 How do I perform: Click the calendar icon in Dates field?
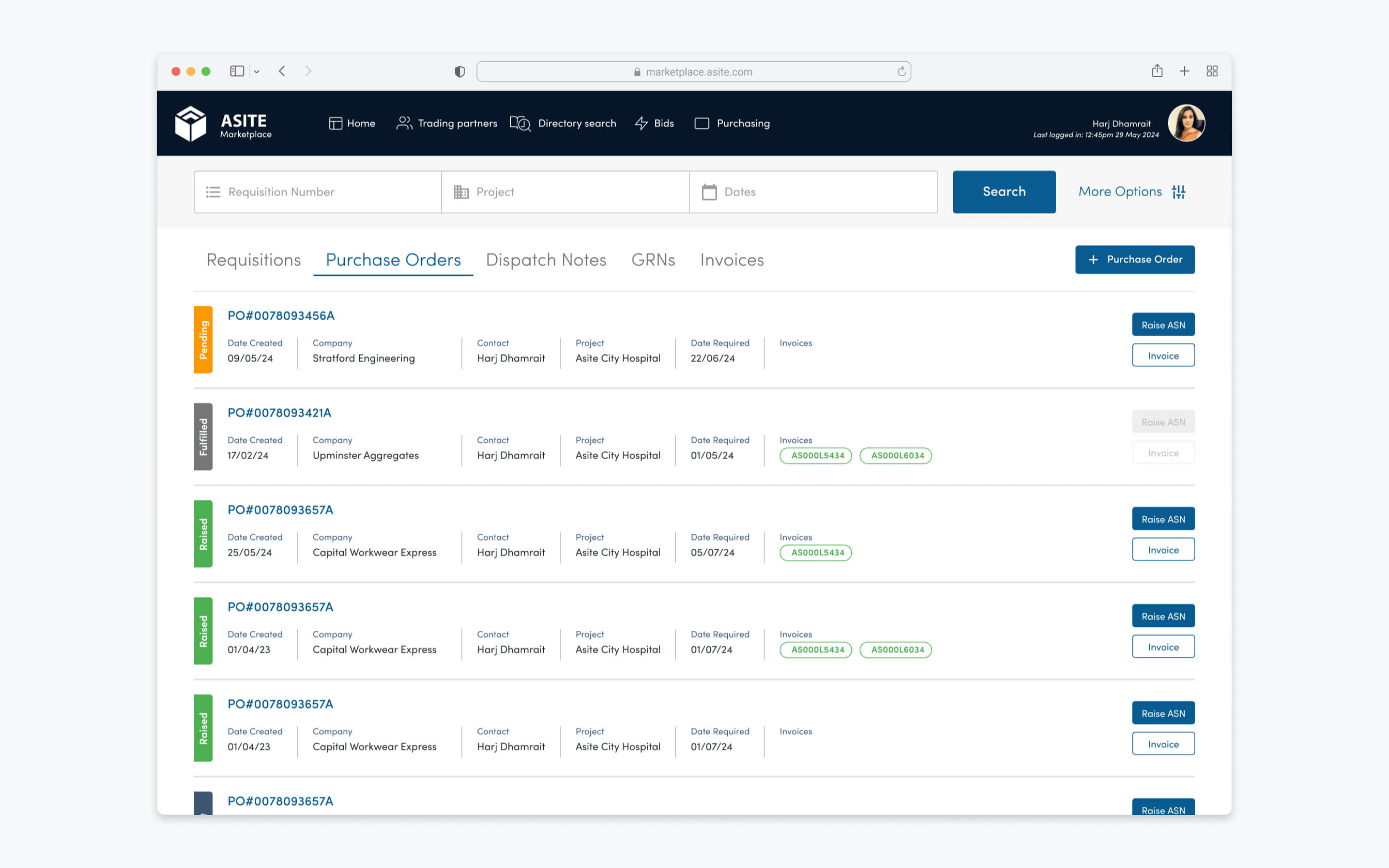point(709,192)
